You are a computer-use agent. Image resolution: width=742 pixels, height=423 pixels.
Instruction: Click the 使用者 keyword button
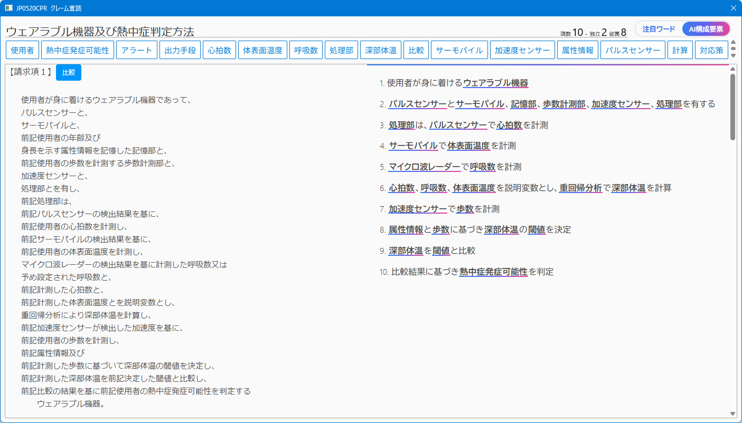22,50
